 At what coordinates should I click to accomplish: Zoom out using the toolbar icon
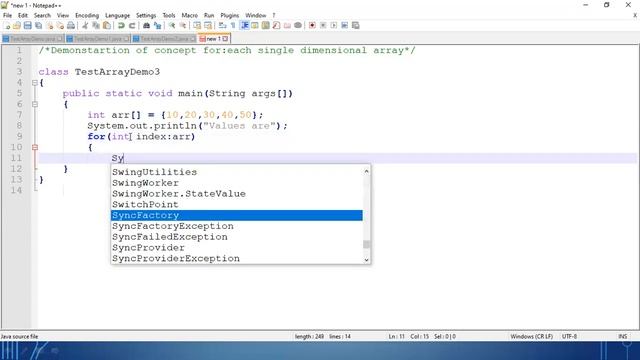[x=182, y=25]
